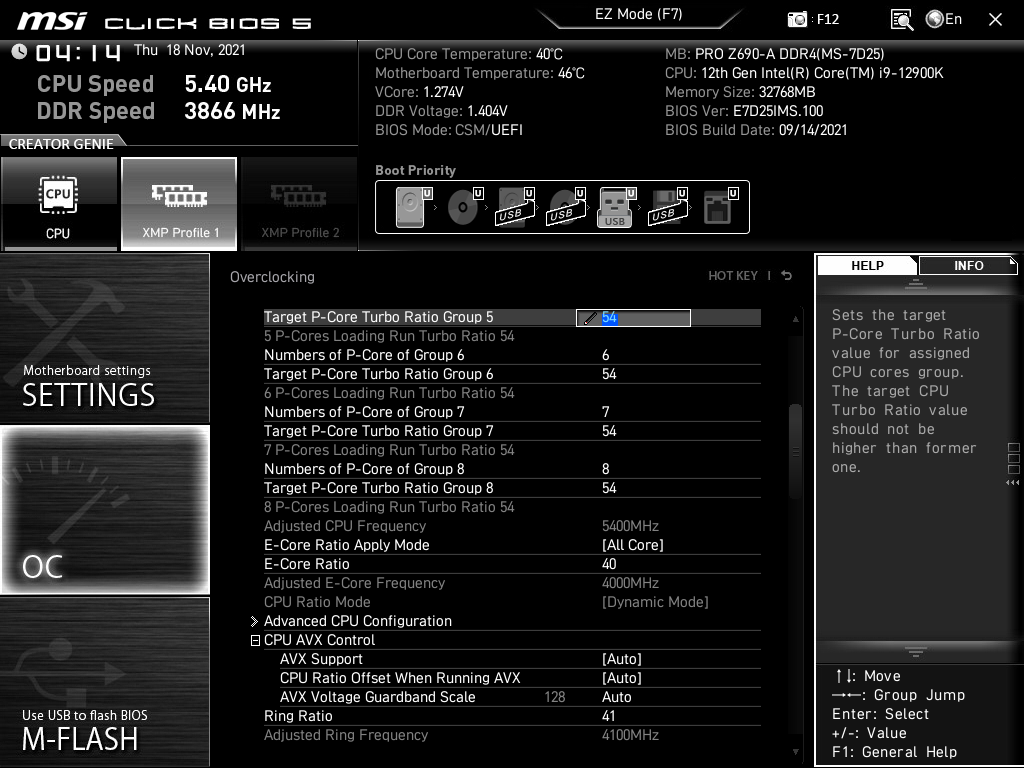Select the USB hard disk boot device icon
The height and width of the screenshot is (768, 1024).
(515, 206)
